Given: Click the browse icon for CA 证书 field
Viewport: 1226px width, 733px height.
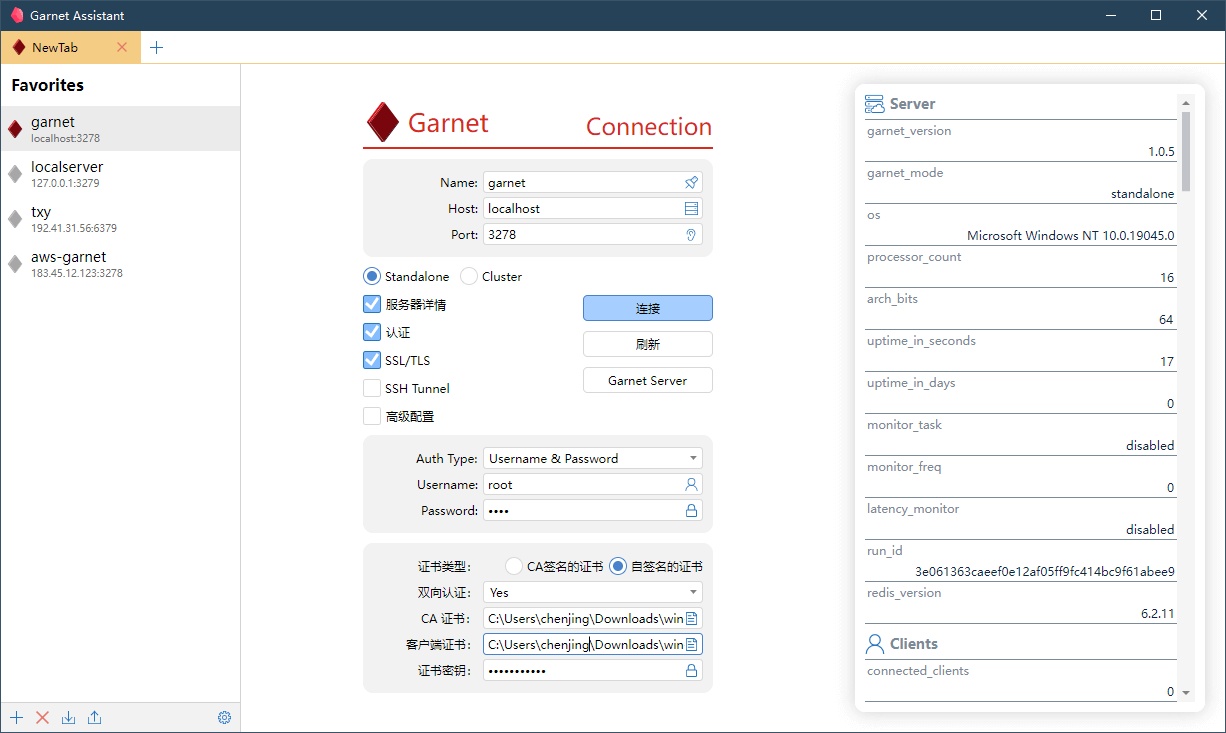Looking at the screenshot, I should tap(691, 618).
